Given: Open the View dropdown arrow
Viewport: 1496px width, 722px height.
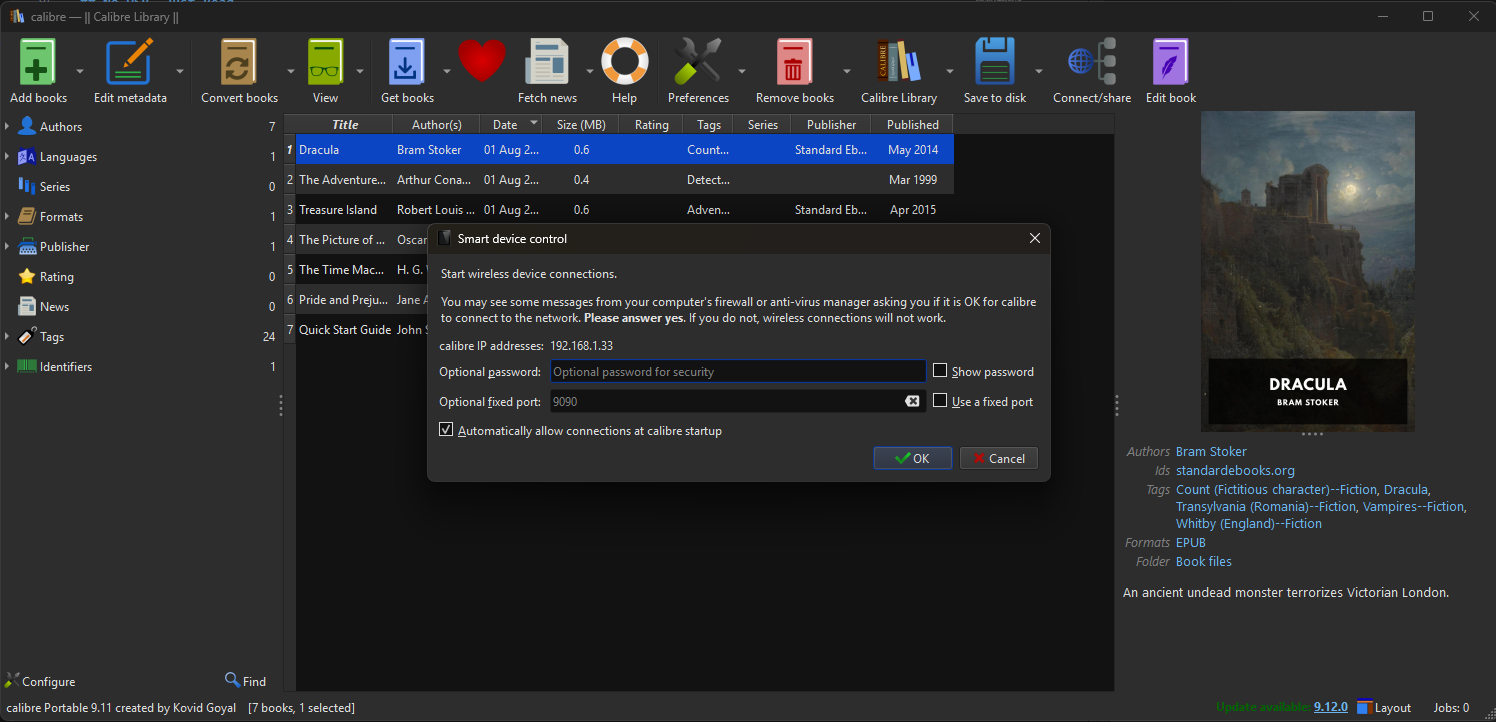Looking at the screenshot, I should [359, 71].
